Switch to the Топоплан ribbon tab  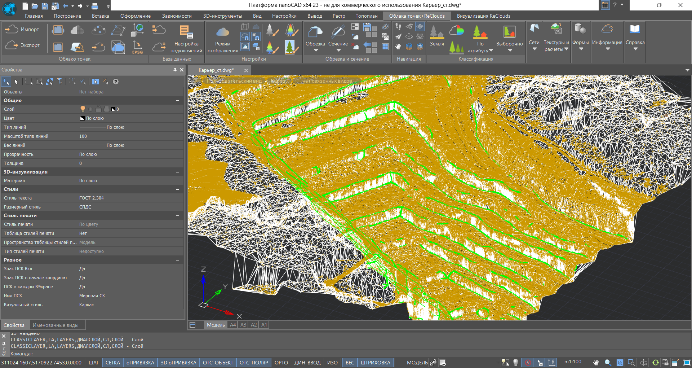tap(366, 16)
